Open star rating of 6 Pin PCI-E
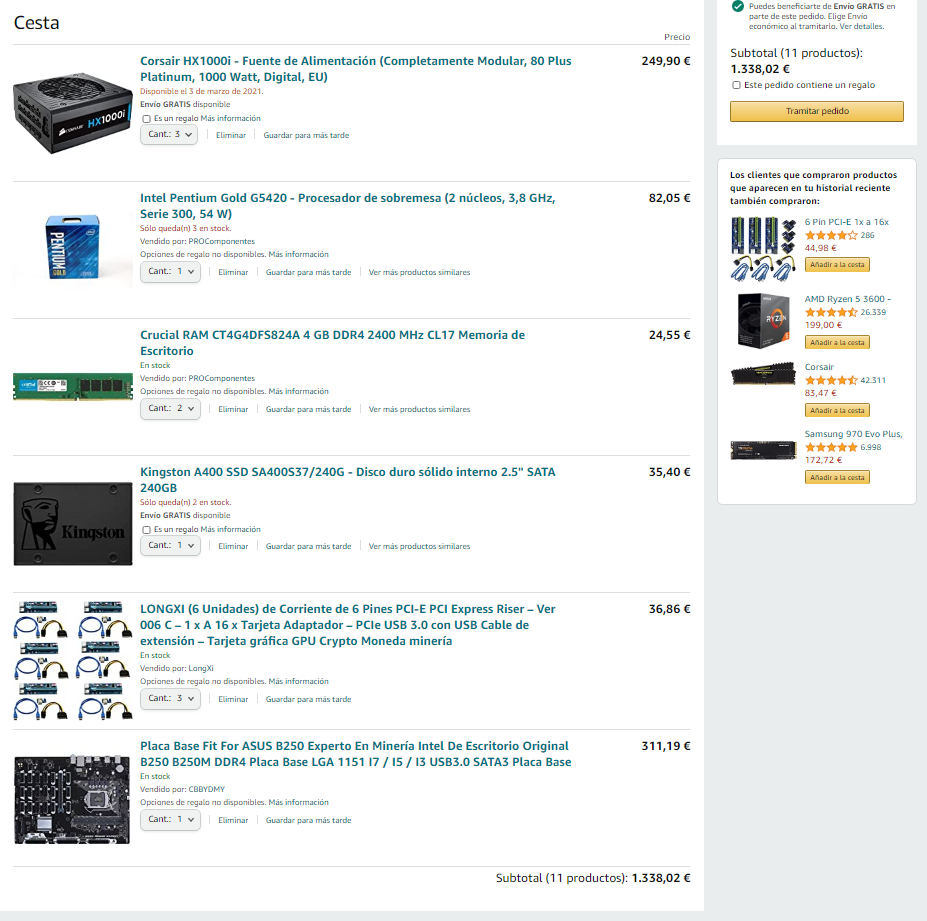This screenshot has width=927, height=921. click(831, 235)
